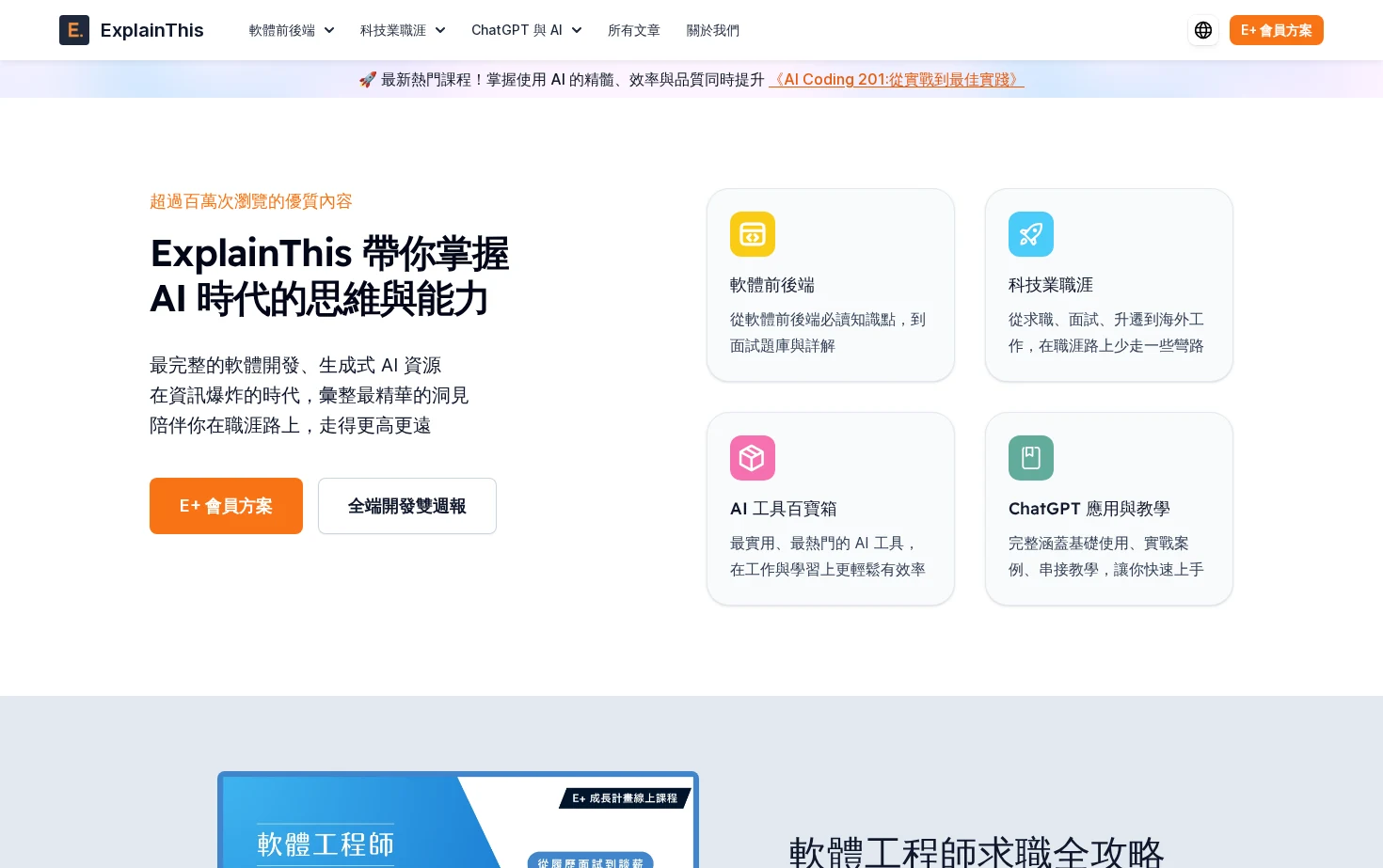Screen dimensions: 1383x868
Task: Open the AI Coding 201 course link
Action: click(897, 79)
